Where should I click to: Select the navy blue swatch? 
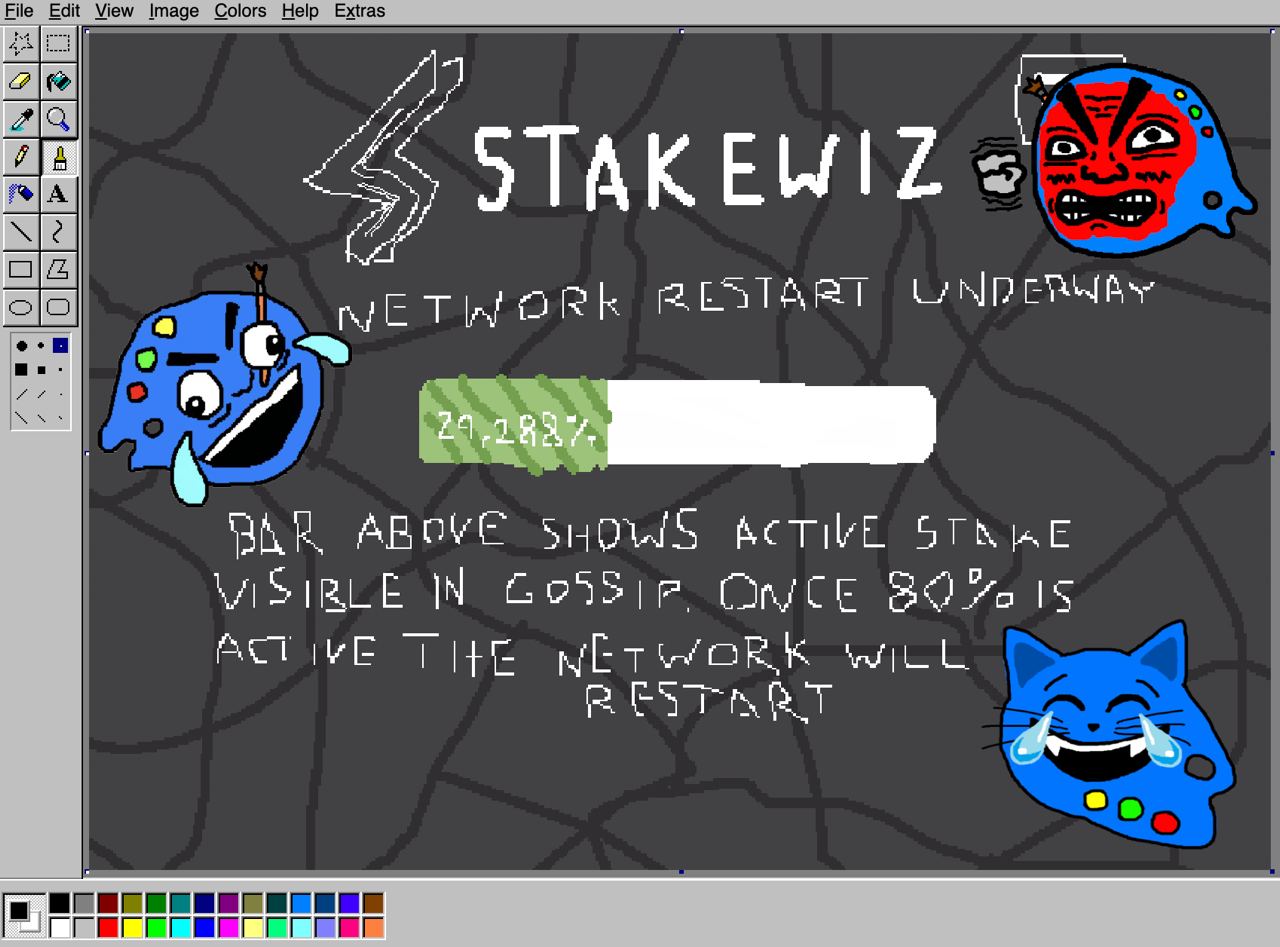tap(204, 904)
